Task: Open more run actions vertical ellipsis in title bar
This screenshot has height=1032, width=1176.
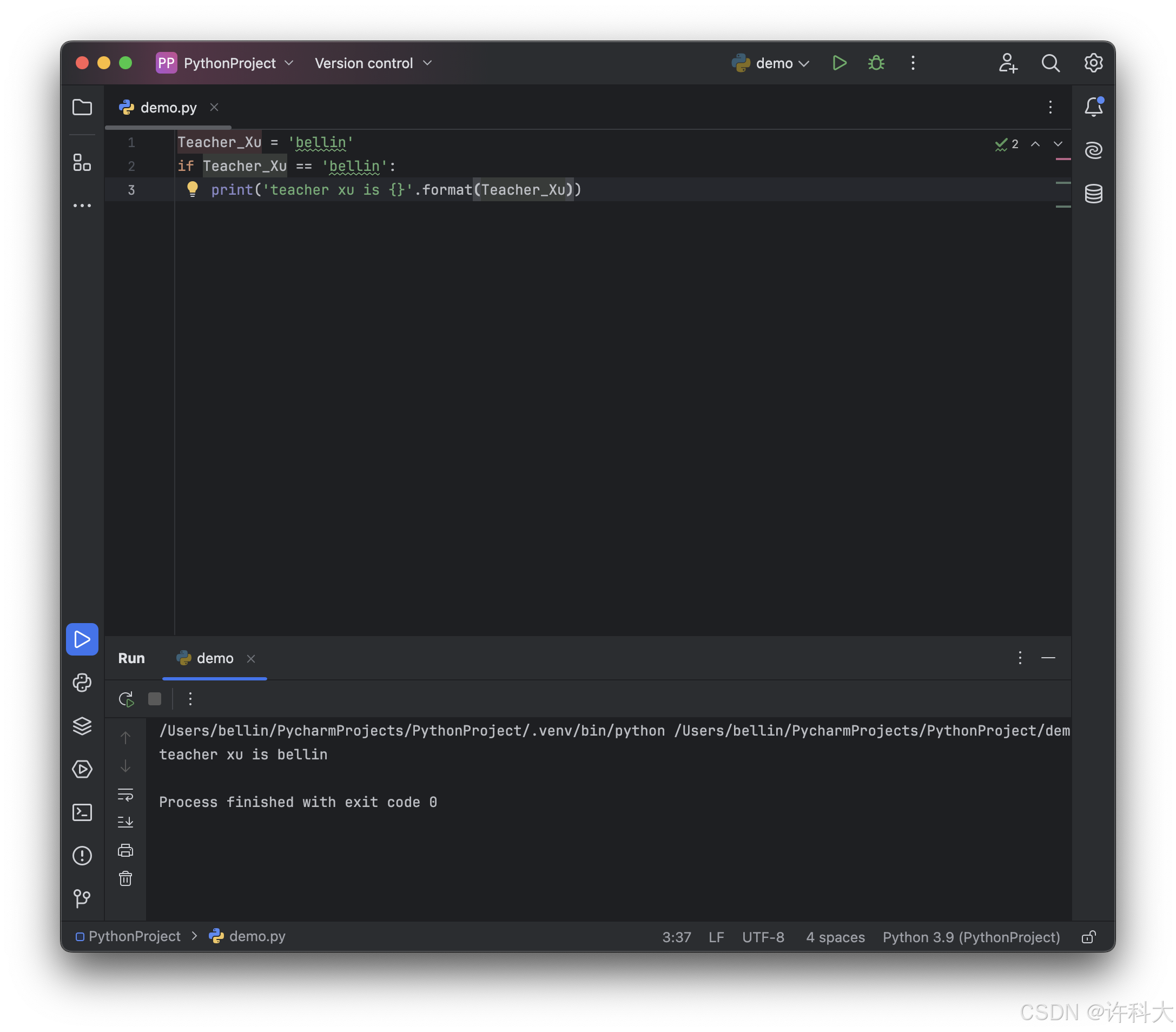Action: click(913, 63)
